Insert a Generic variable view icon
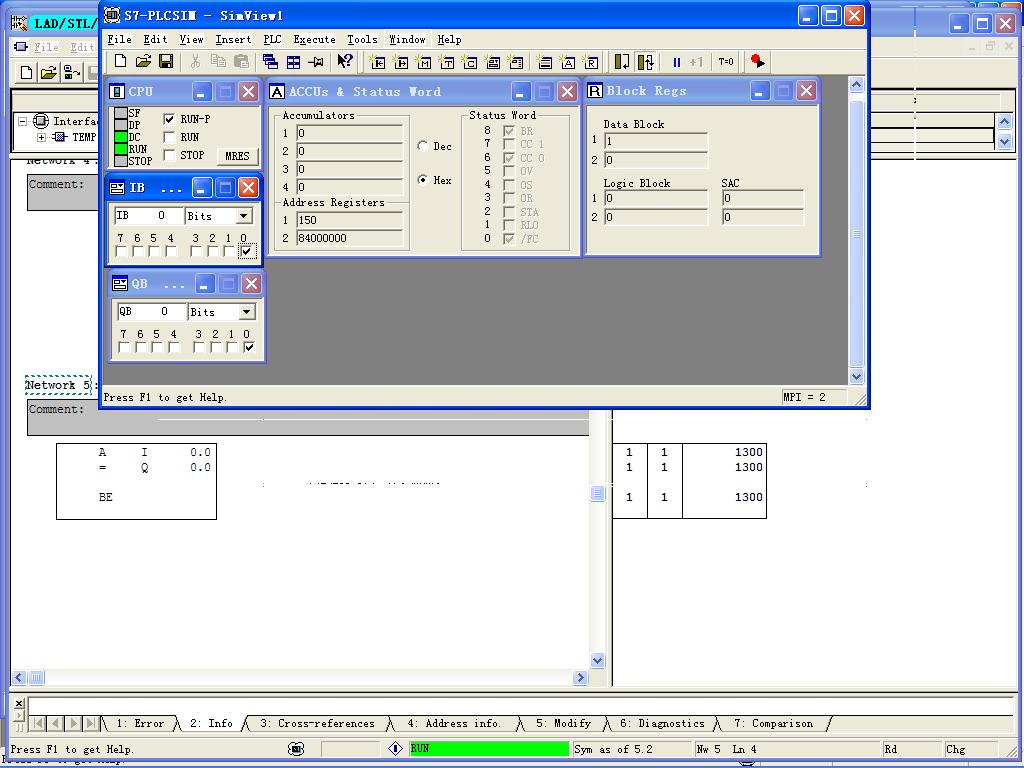This screenshot has height=768, width=1024. pos(493,62)
